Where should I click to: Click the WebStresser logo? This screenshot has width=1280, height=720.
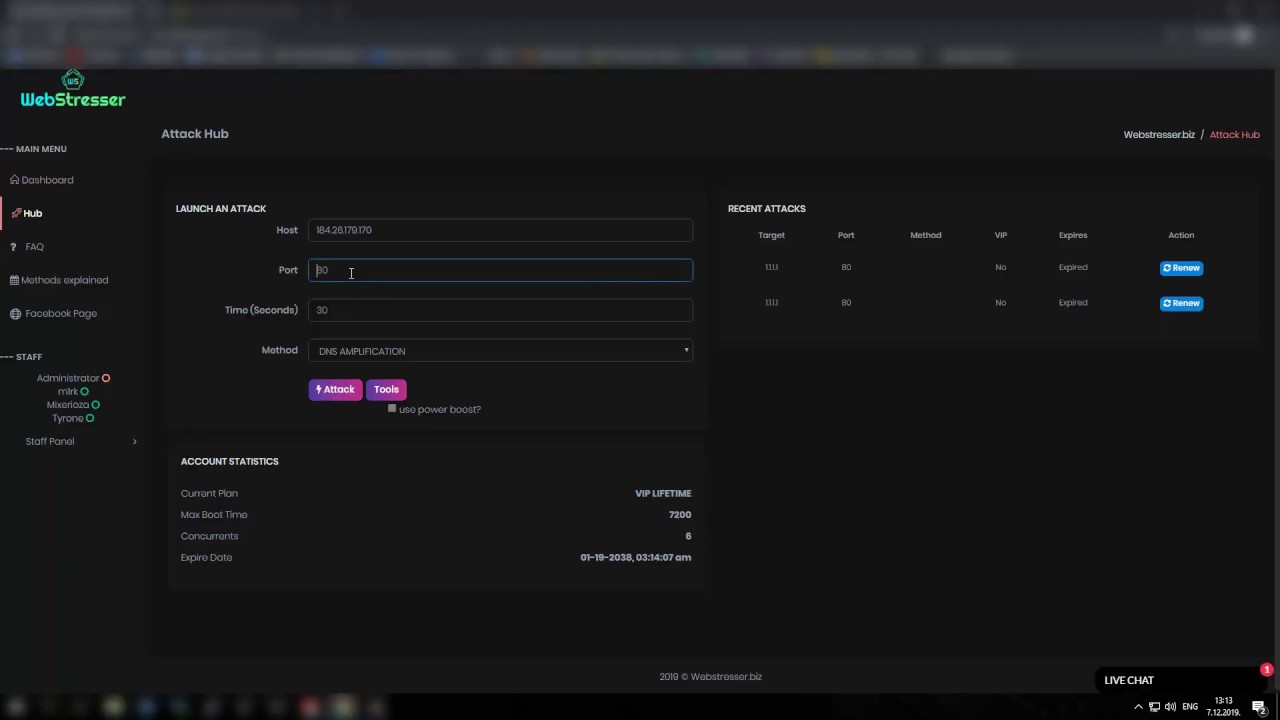pos(73,90)
